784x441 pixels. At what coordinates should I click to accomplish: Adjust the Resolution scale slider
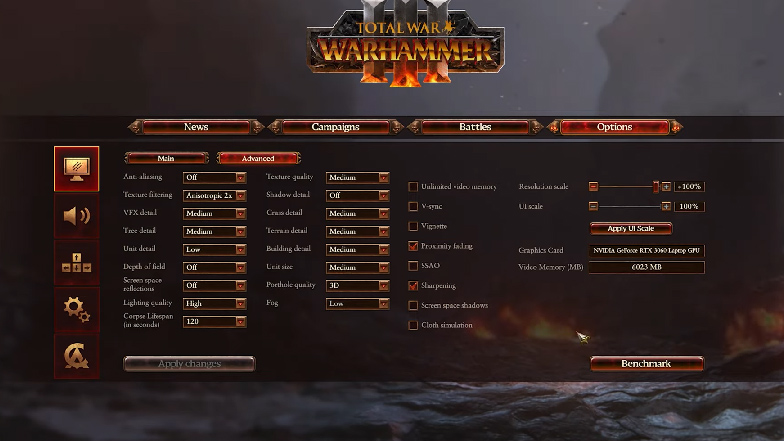point(630,186)
